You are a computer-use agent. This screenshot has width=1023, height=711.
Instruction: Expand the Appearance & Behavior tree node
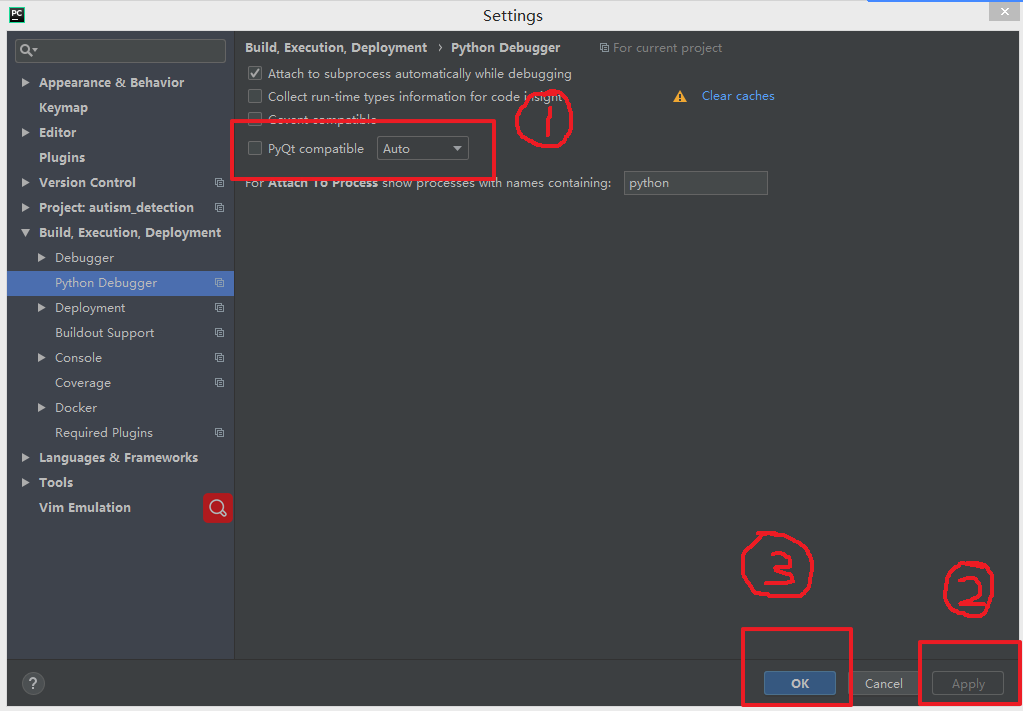[25, 82]
